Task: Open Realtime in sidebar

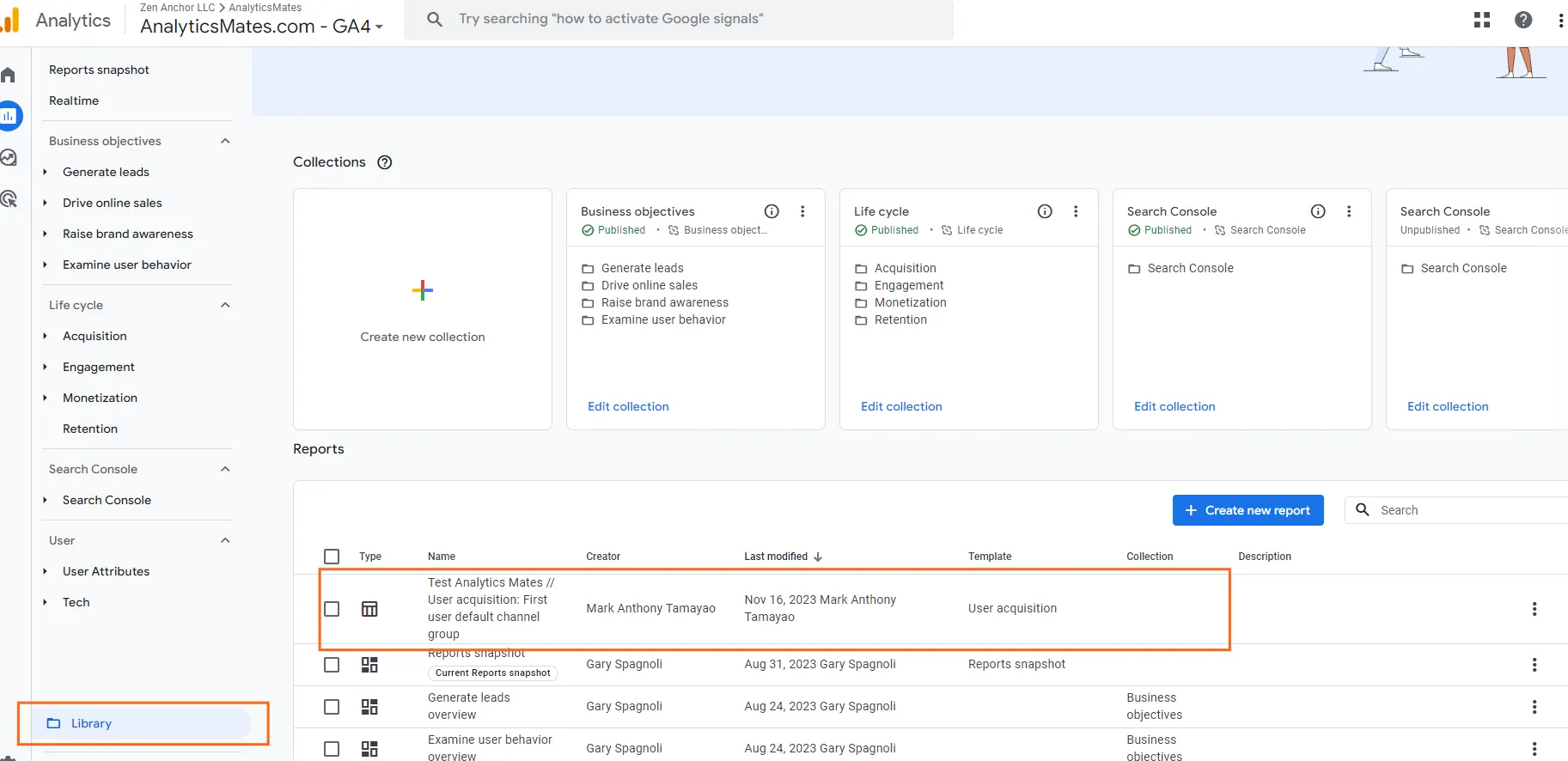Action: 74,100
